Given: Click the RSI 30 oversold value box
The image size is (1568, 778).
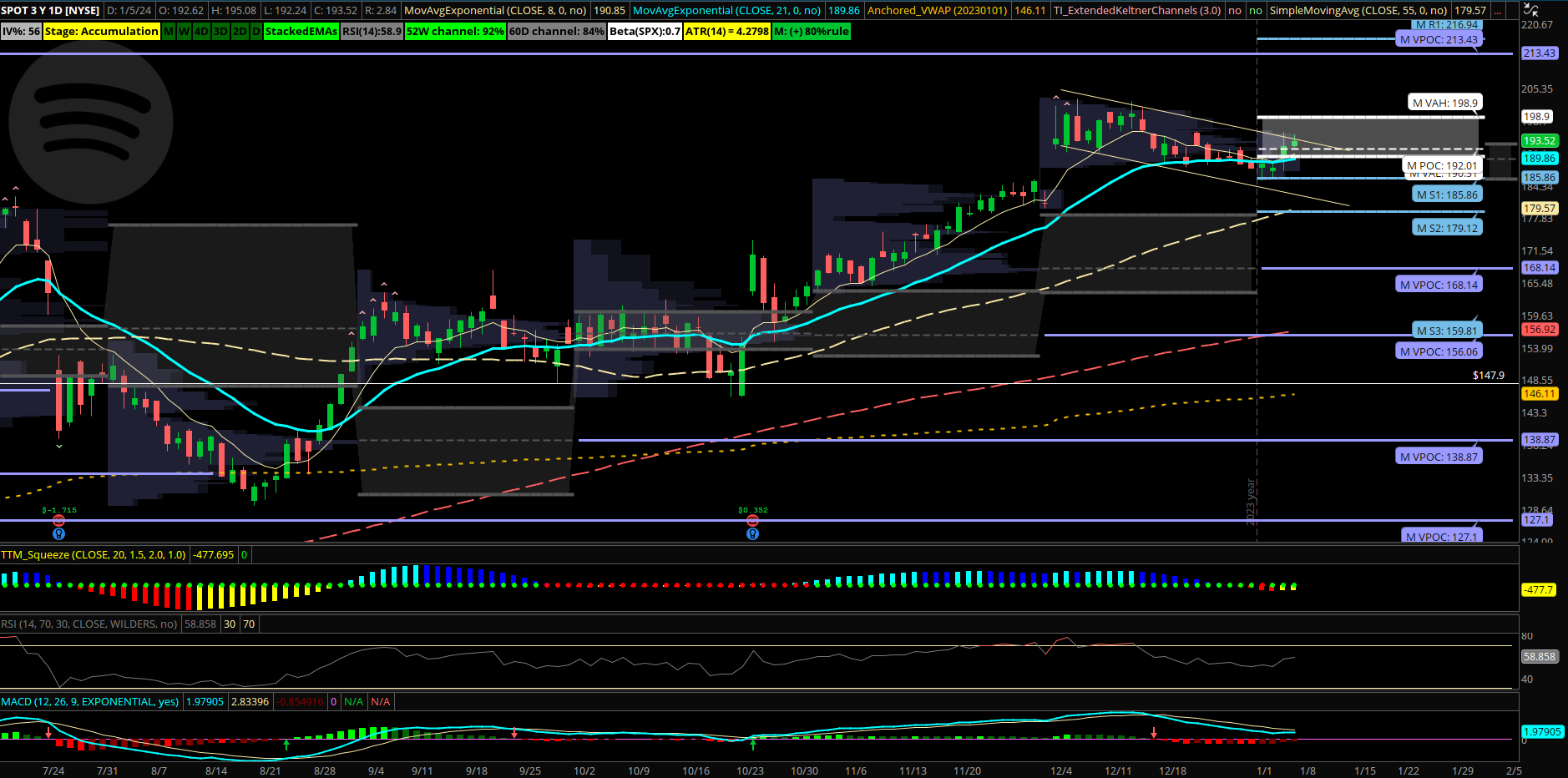Looking at the screenshot, I should (x=230, y=624).
